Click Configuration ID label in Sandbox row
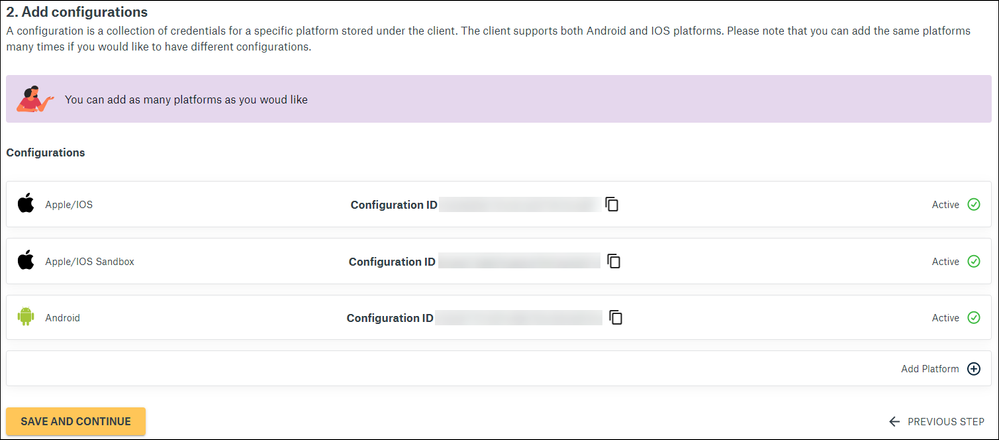This screenshot has width=999, height=440. [x=392, y=262]
